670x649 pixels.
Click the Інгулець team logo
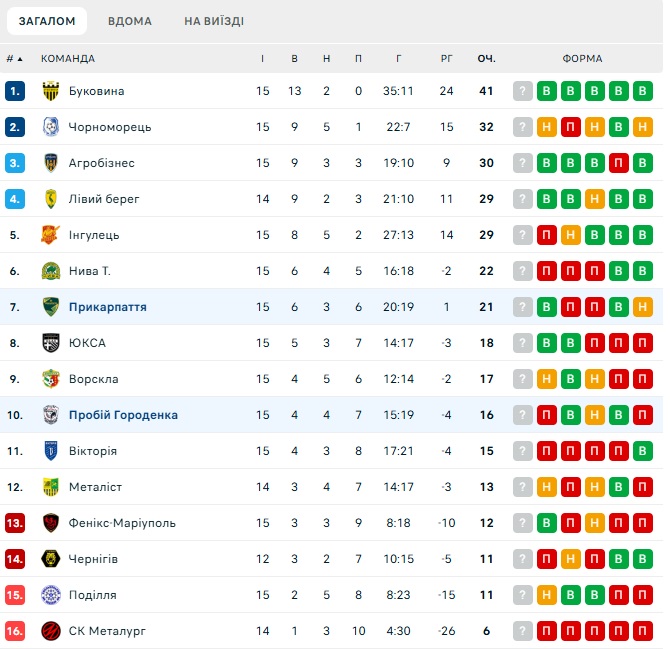click(51, 235)
